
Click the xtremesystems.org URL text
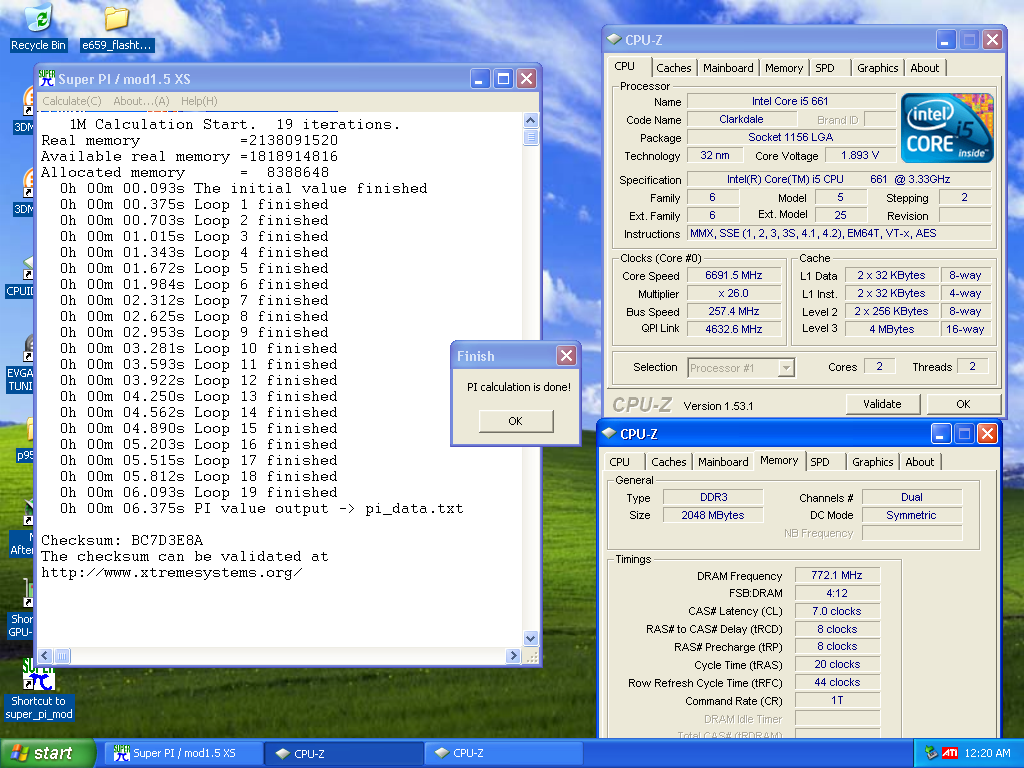[172, 573]
